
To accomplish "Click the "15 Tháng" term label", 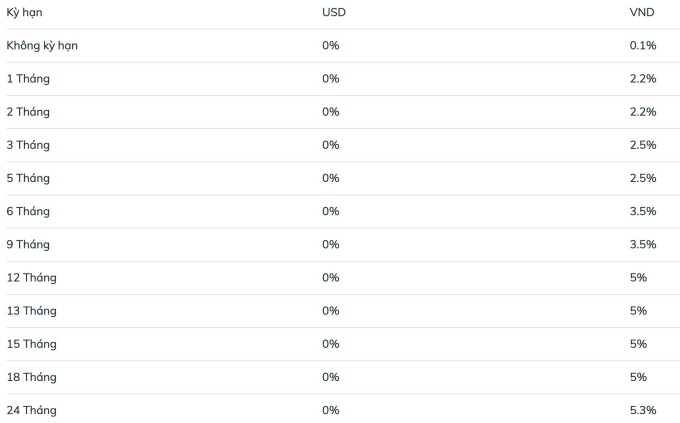I will pos(32,344).
